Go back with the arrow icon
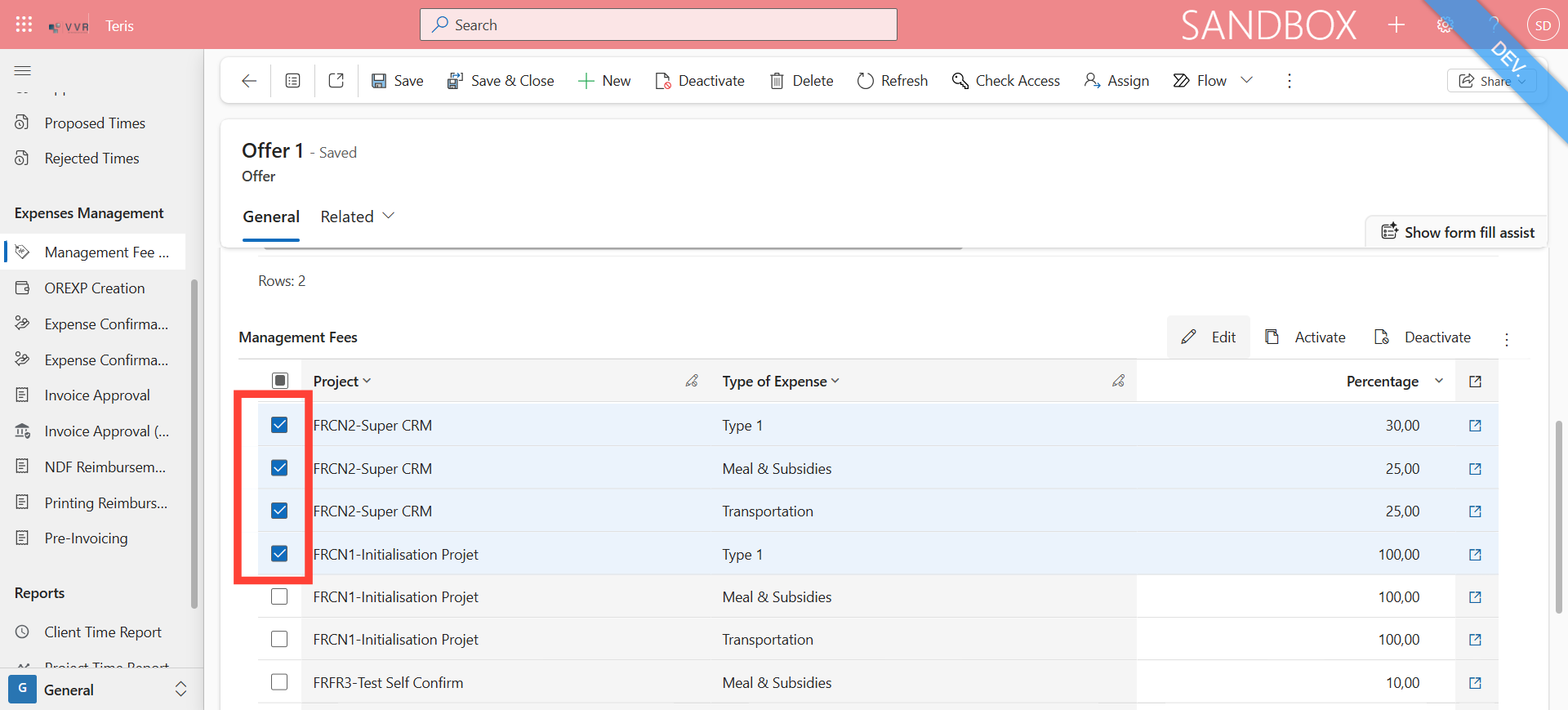 249,81
